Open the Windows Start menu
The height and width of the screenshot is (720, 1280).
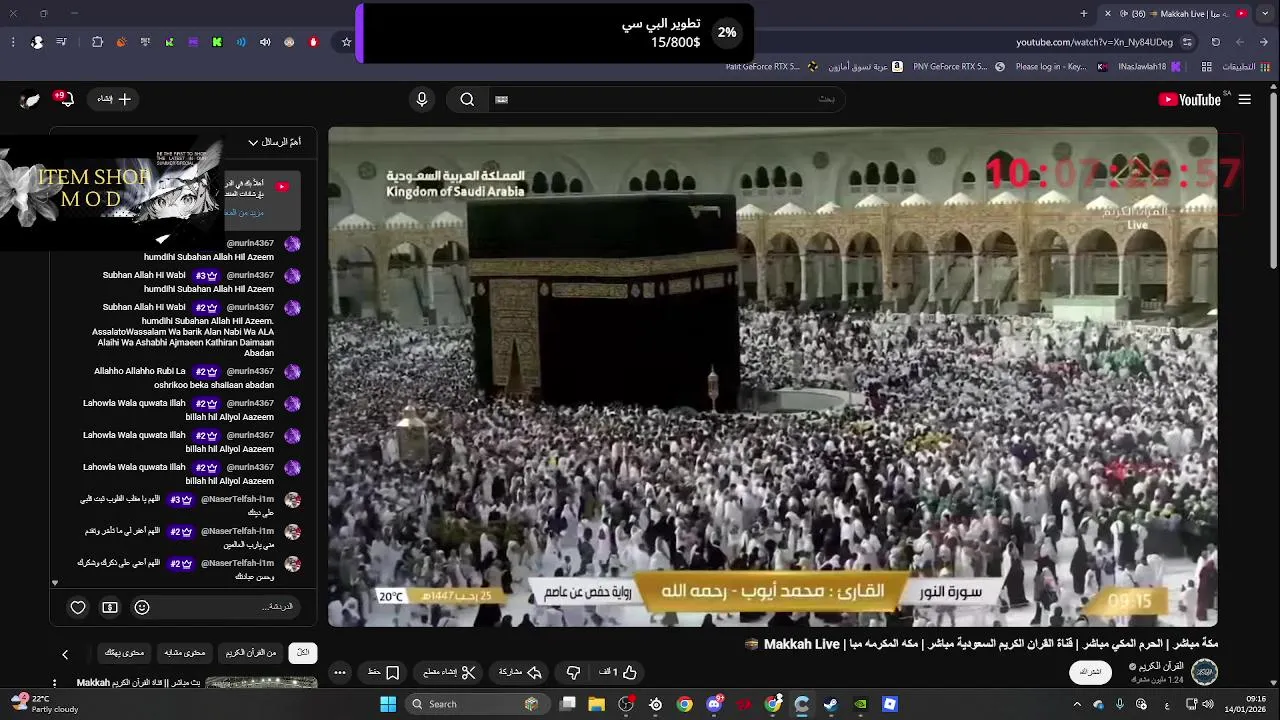click(x=388, y=704)
